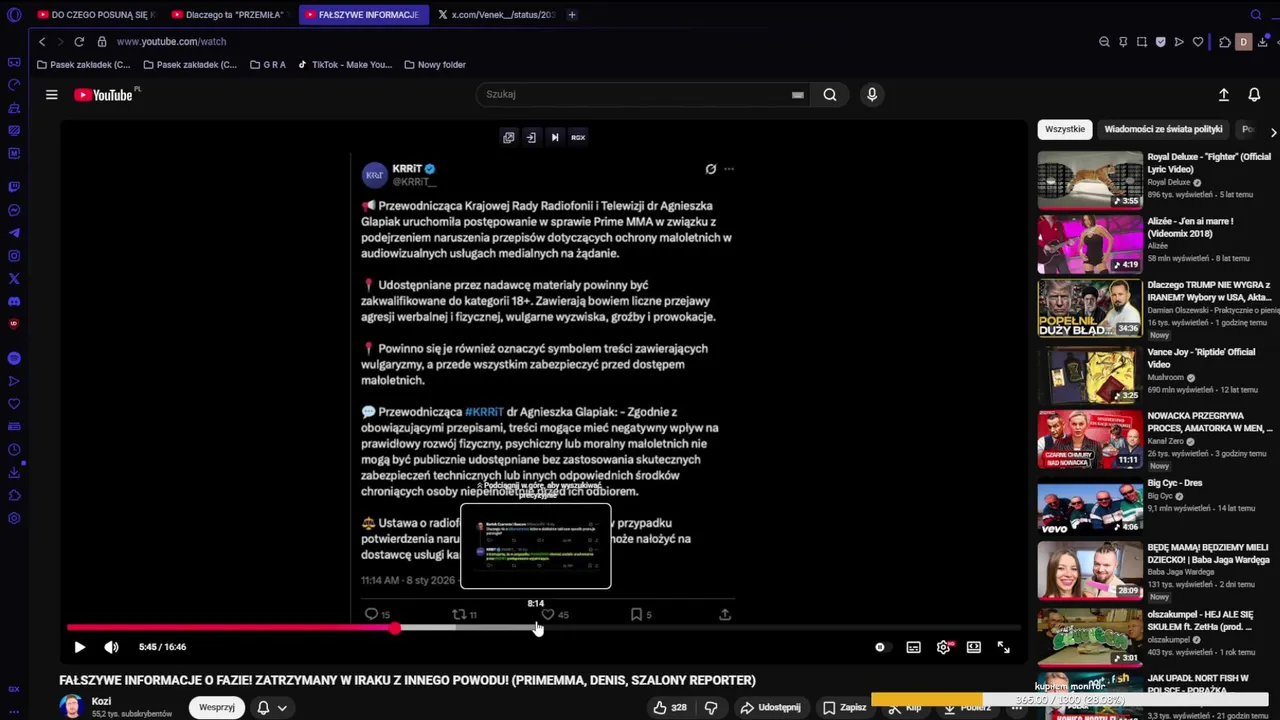1280x720 pixels.
Task: Click the Udostępnij share button
Action: click(x=770, y=707)
